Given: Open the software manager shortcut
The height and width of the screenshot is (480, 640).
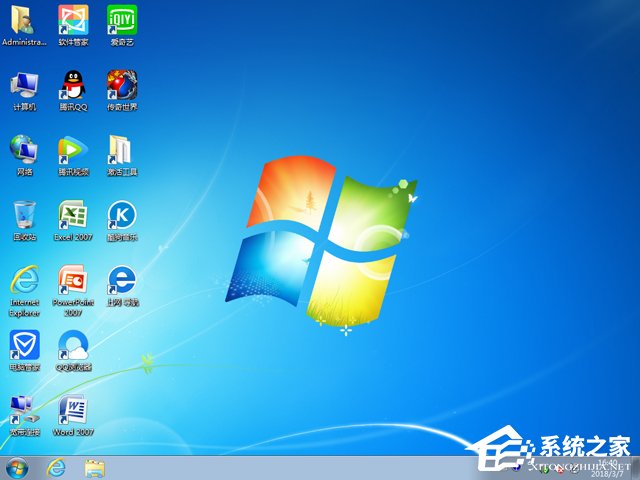Looking at the screenshot, I should (x=72, y=20).
